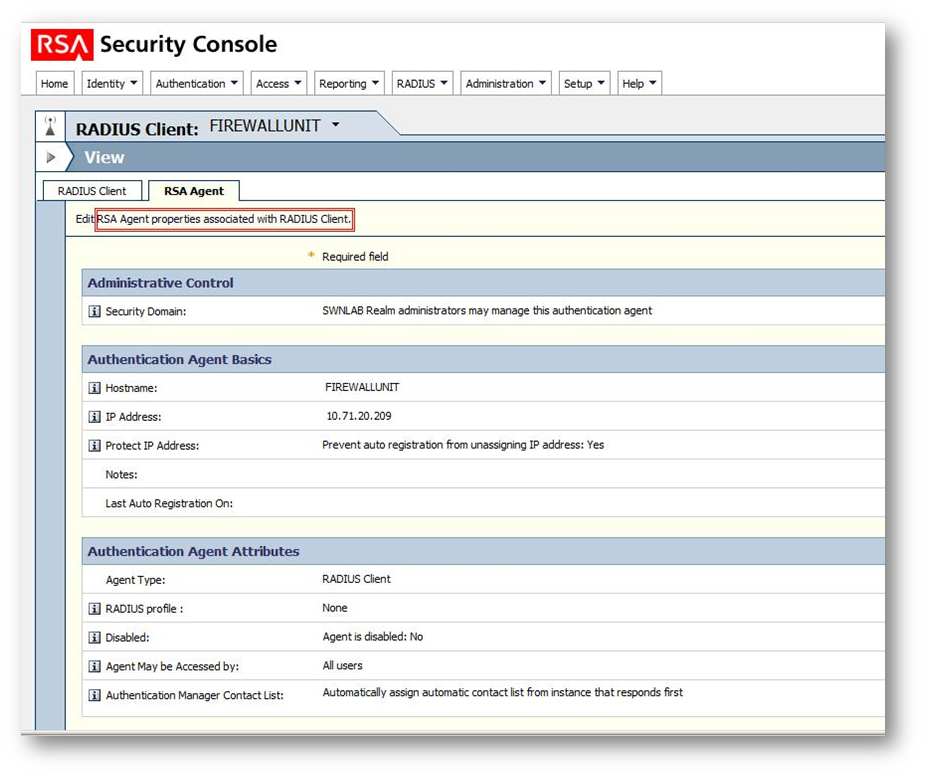Open the Identity dropdown menu
The width and height of the screenshot is (927, 778).
tap(112, 83)
